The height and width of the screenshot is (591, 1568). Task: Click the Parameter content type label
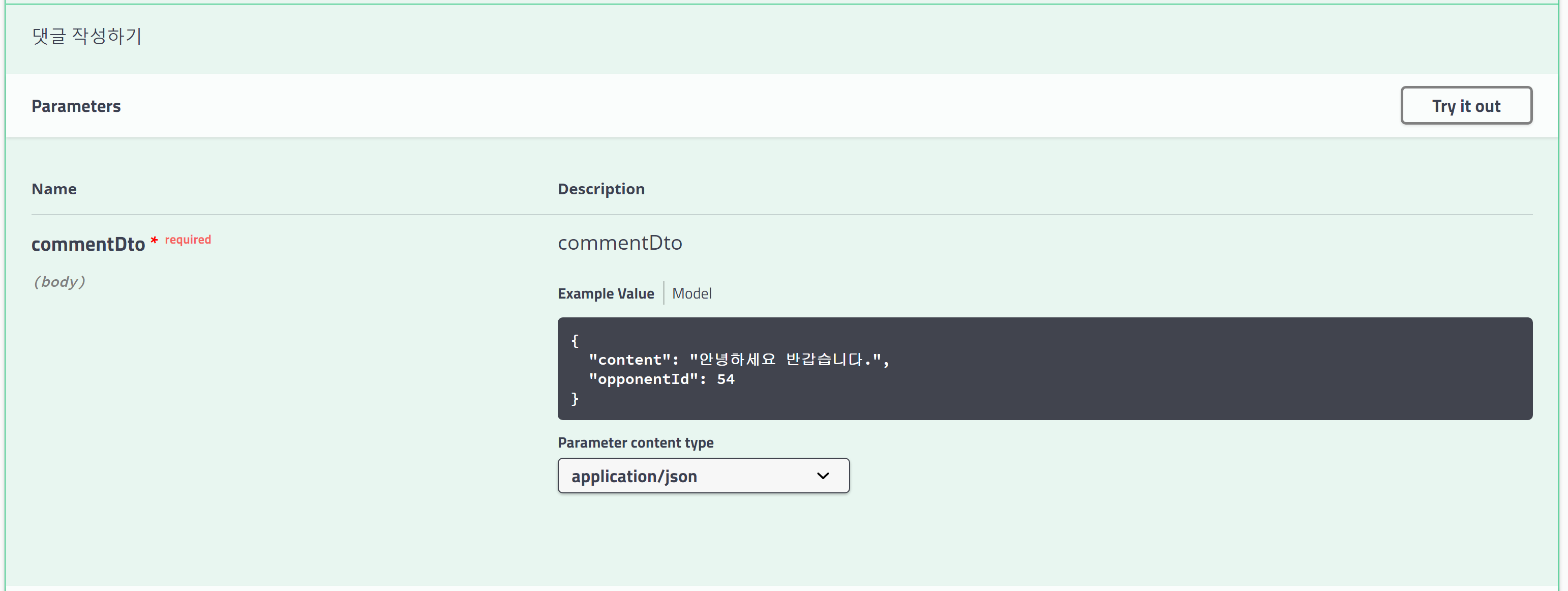635,442
